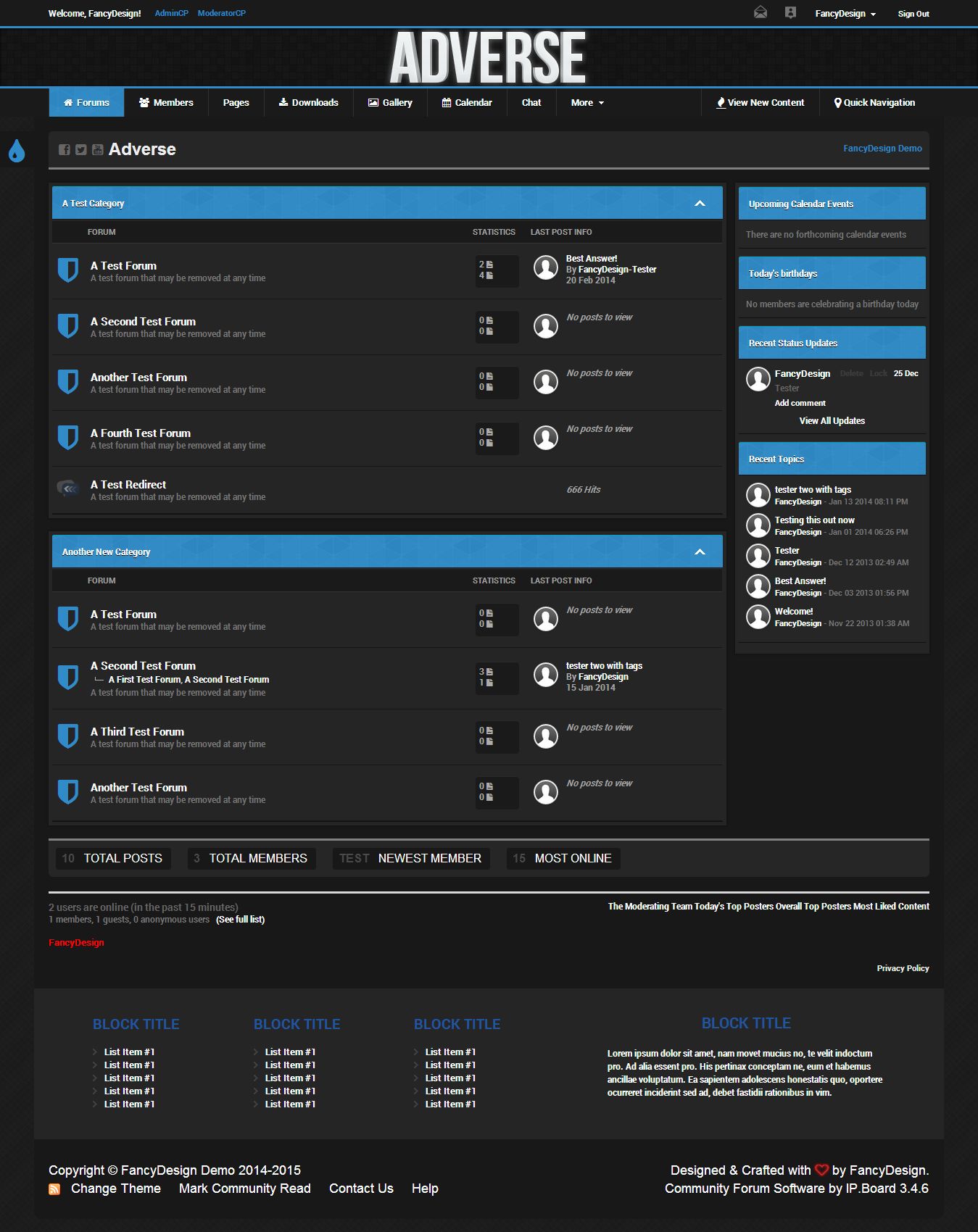Open the notifications icon in header
This screenshot has height=1232, width=978.
(790, 12)
